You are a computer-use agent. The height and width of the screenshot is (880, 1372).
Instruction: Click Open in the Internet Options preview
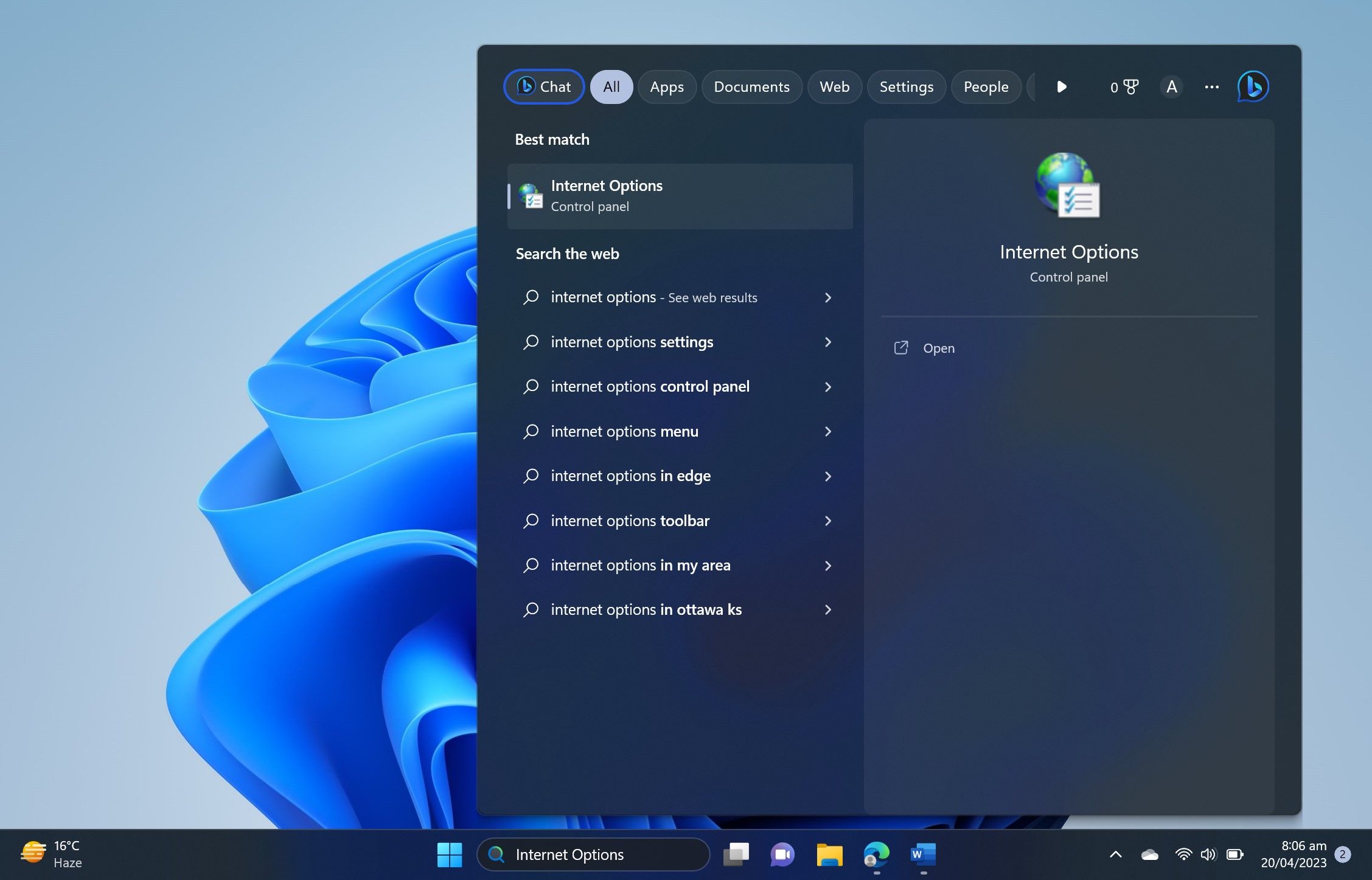(x=938, y=348)
